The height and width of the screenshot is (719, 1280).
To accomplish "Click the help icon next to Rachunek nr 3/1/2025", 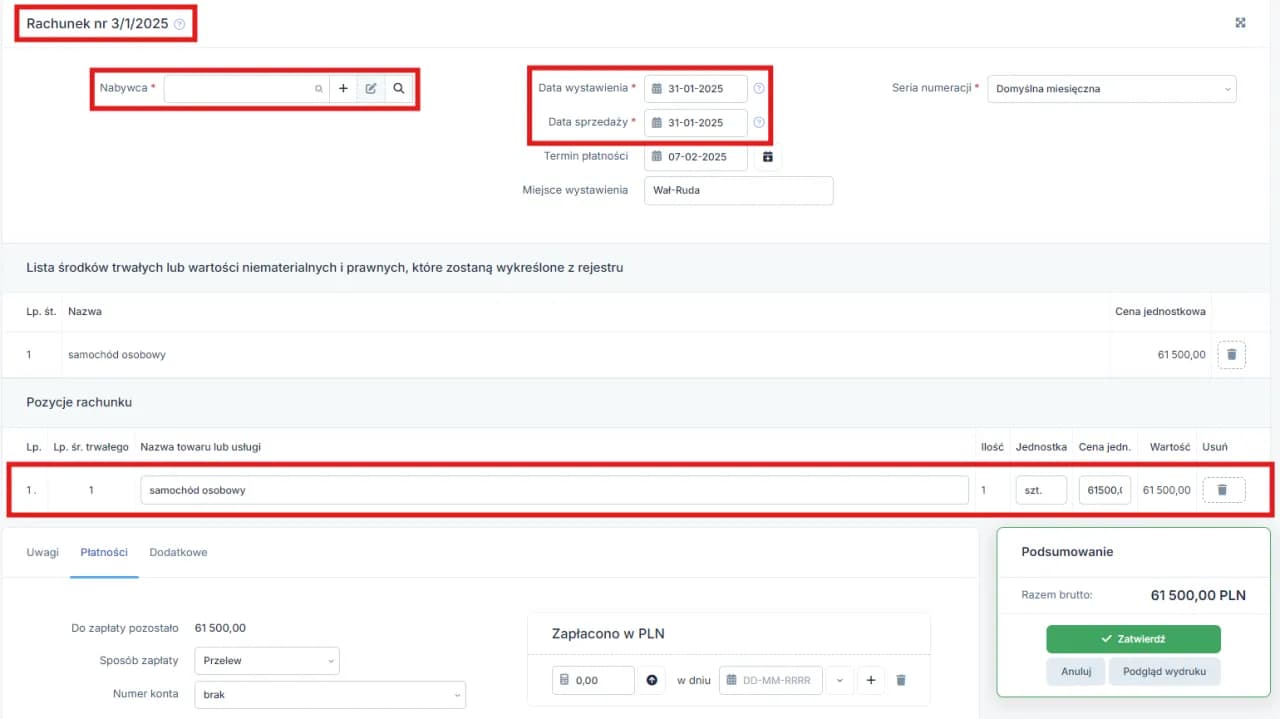I will pos(180,24).
